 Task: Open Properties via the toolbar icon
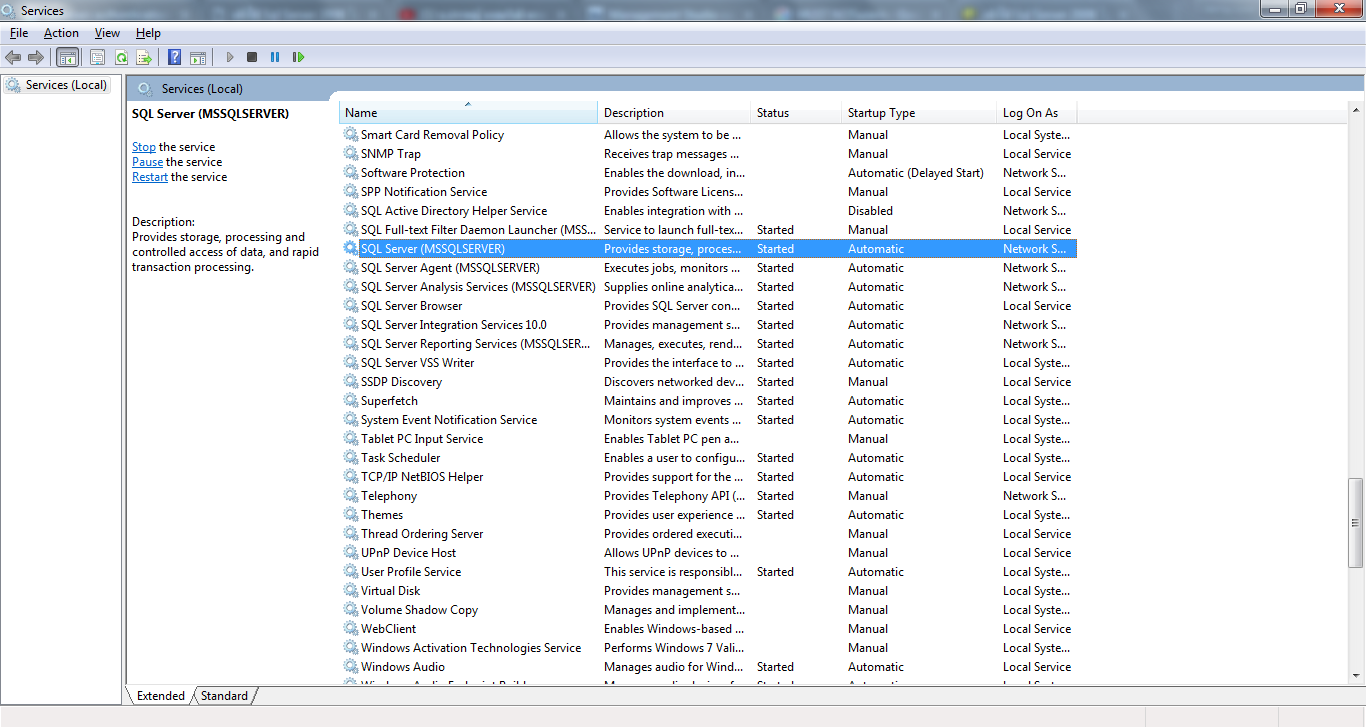point(98,57)
